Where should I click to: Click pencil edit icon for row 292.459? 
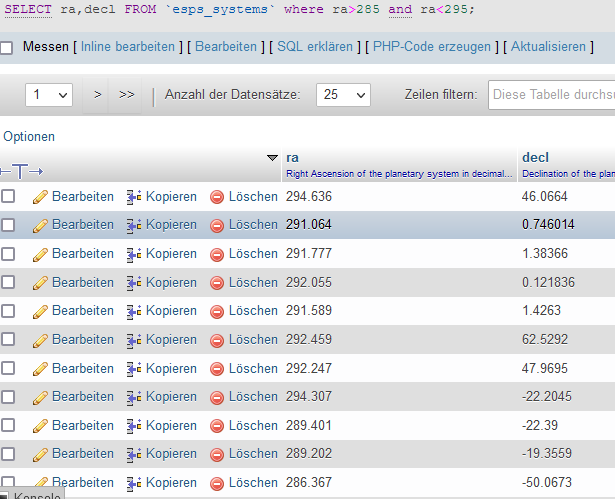[40, 340]
